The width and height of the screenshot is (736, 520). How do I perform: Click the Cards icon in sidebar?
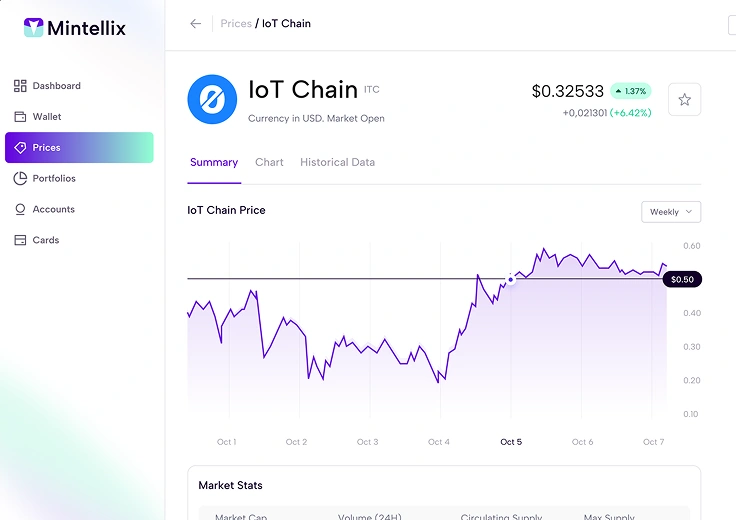pos(20,240)
